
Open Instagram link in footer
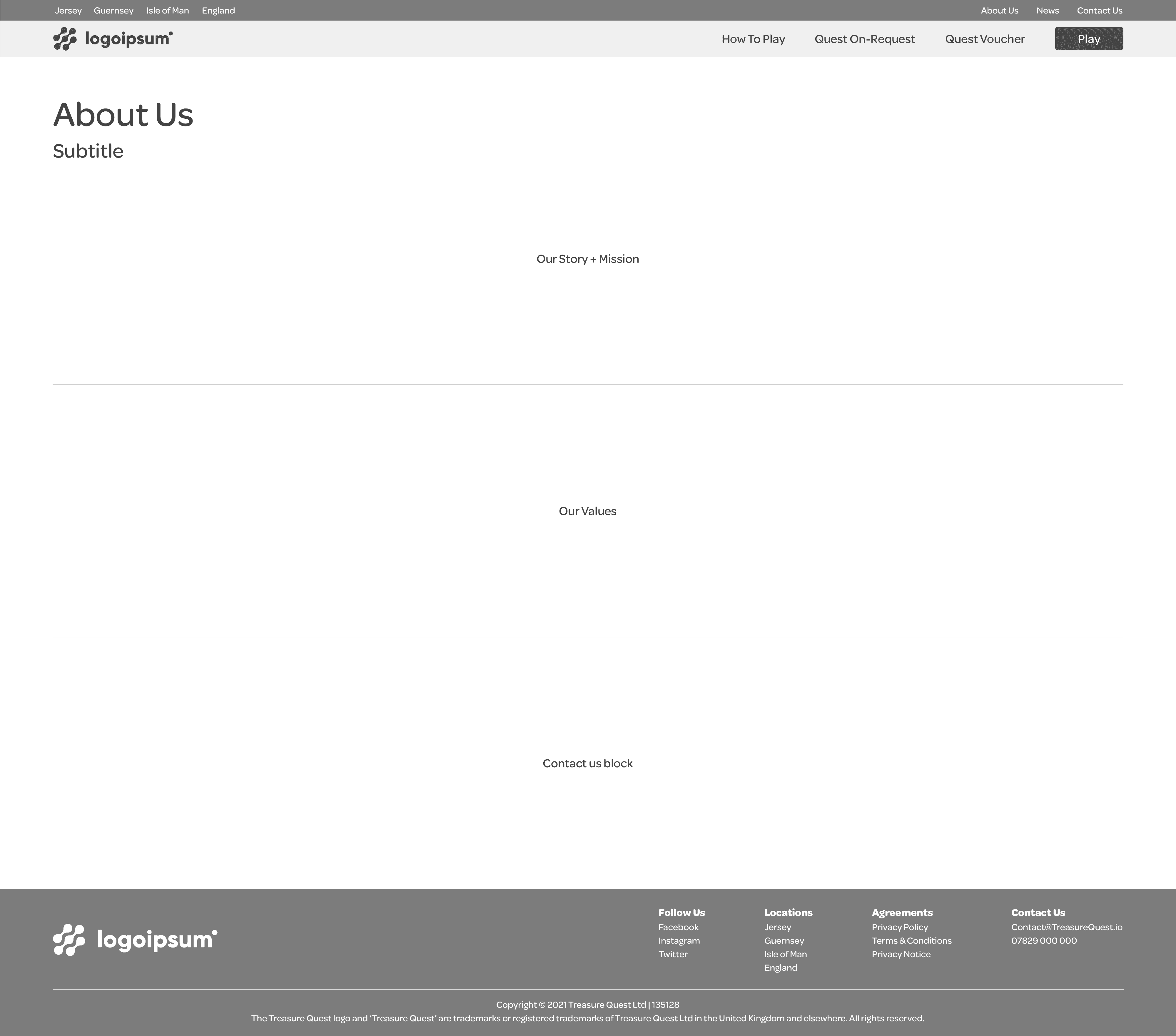(x=679, y=940)
